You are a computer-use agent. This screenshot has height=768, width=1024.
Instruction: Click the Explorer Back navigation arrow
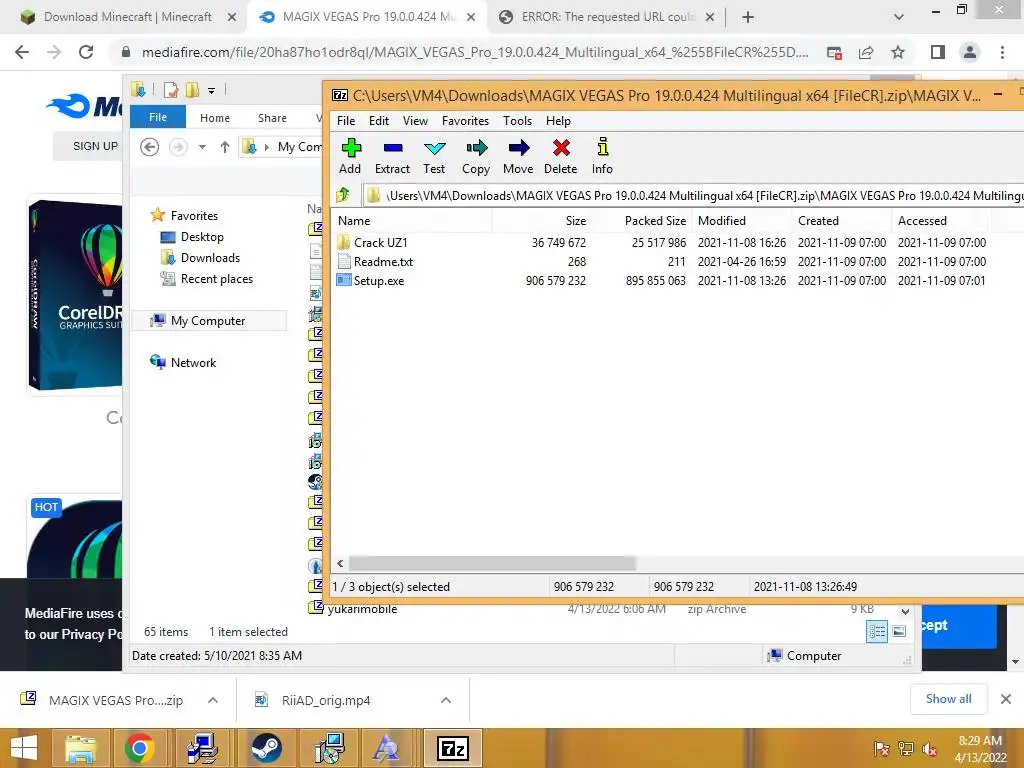pos(150,147)
